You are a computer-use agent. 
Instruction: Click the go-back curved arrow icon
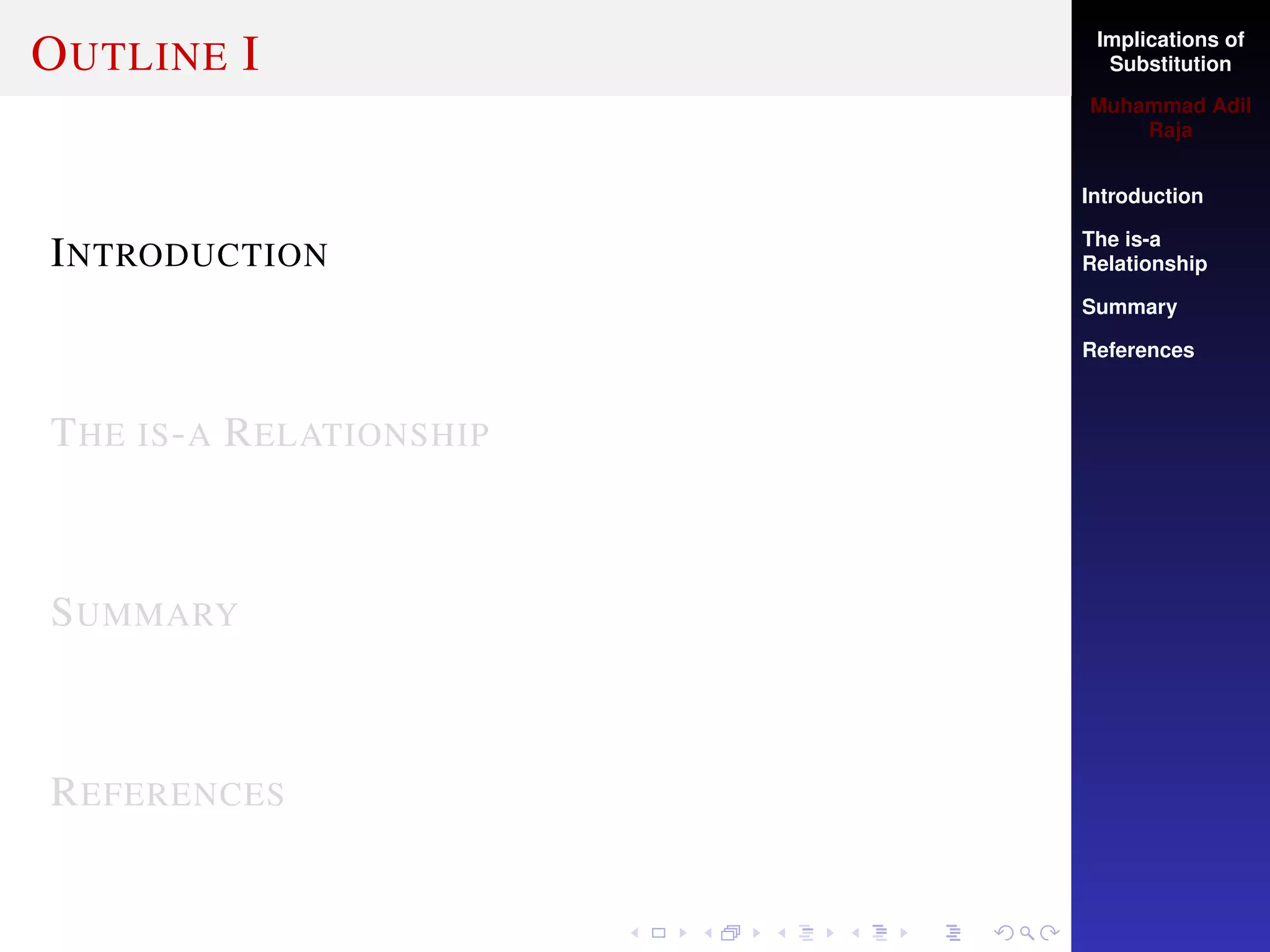pyautogui.click(x=1003, y=933)
